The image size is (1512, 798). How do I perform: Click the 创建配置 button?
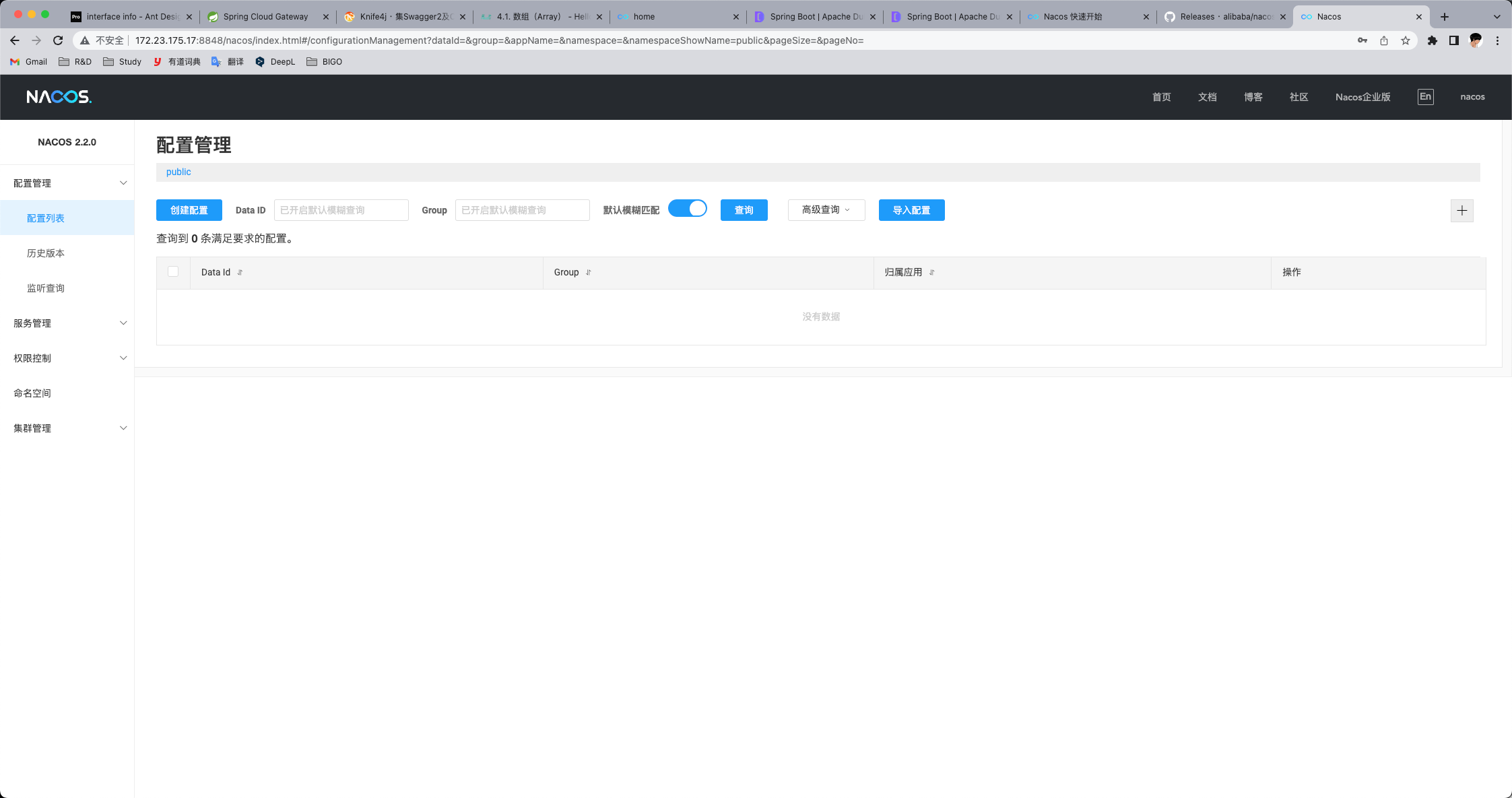tap(189, 210)
